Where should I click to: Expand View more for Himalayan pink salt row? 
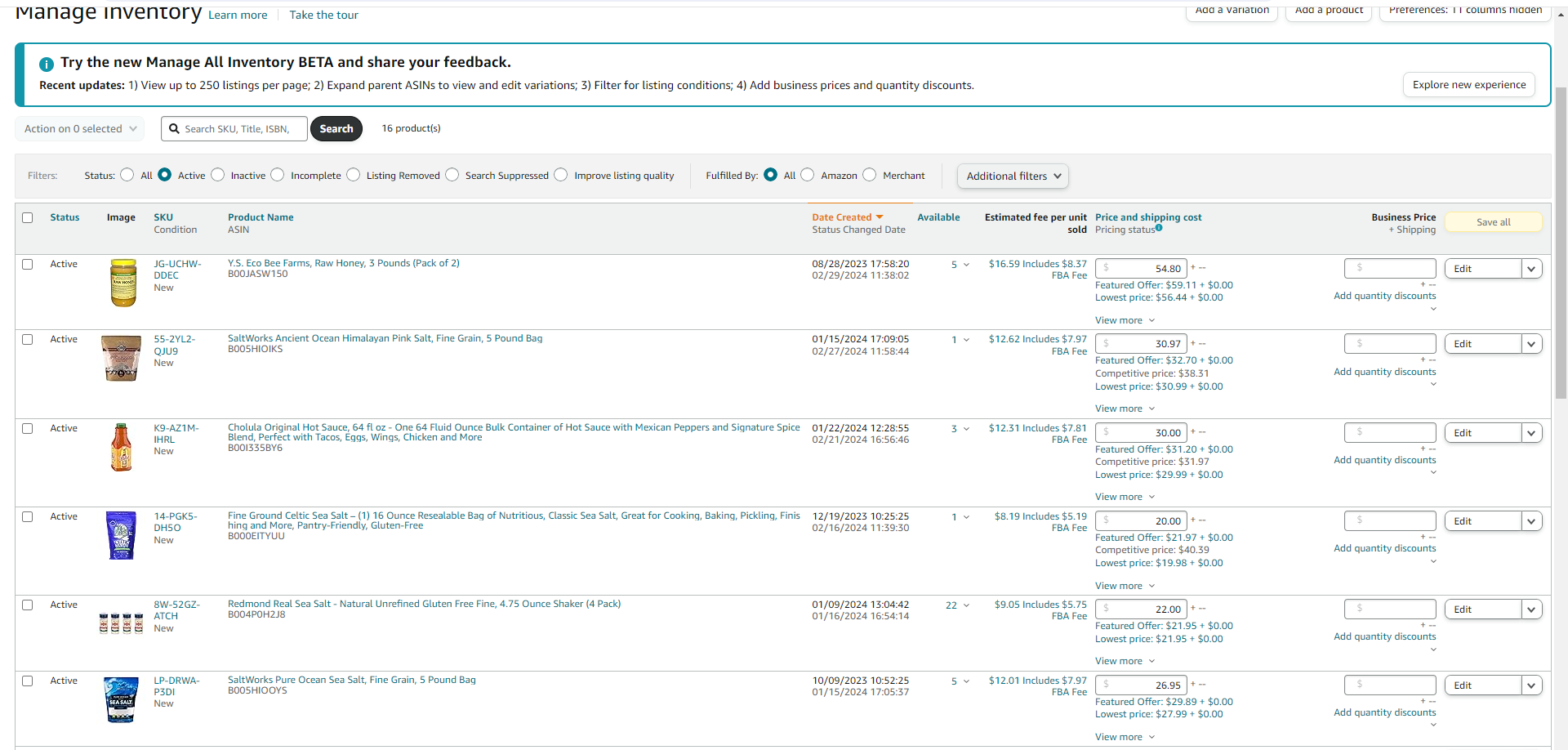pos(1125,408)
